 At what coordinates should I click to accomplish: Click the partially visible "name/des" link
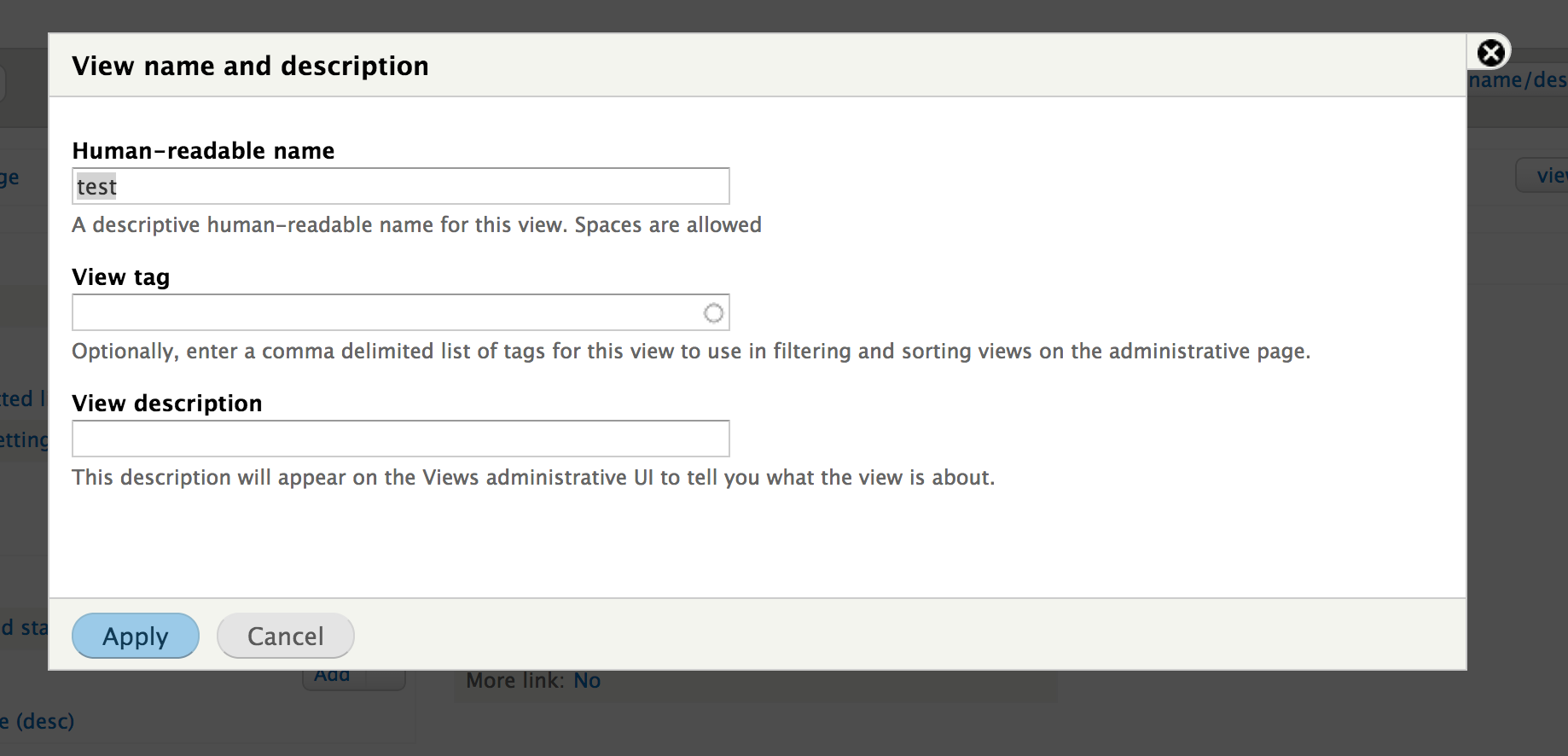1518,80
